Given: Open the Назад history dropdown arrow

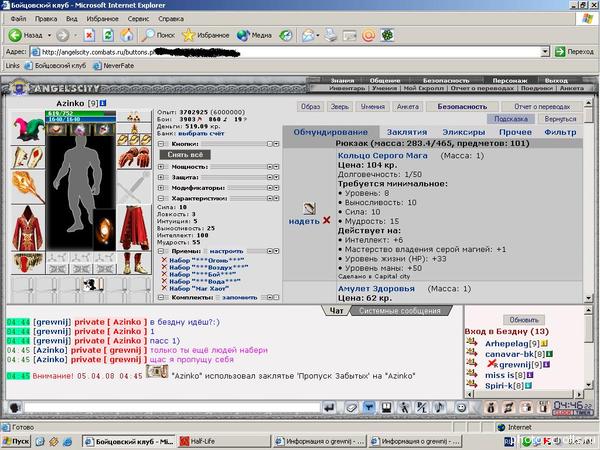Looking at the screenshot, I should coord(49,36).
